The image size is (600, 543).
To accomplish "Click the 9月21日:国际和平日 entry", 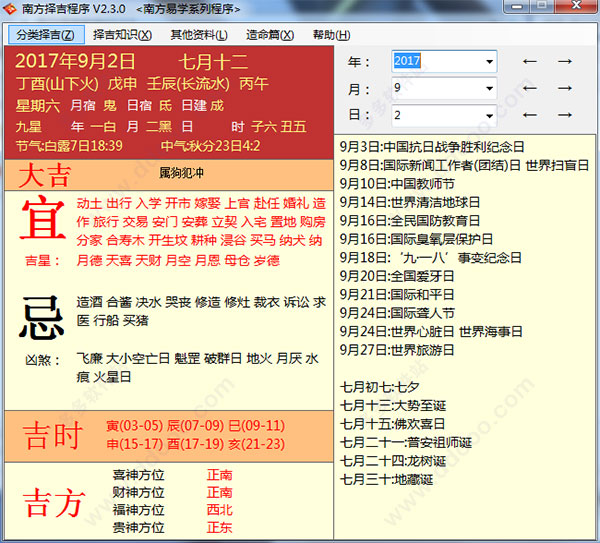I will tap(397, 294).
